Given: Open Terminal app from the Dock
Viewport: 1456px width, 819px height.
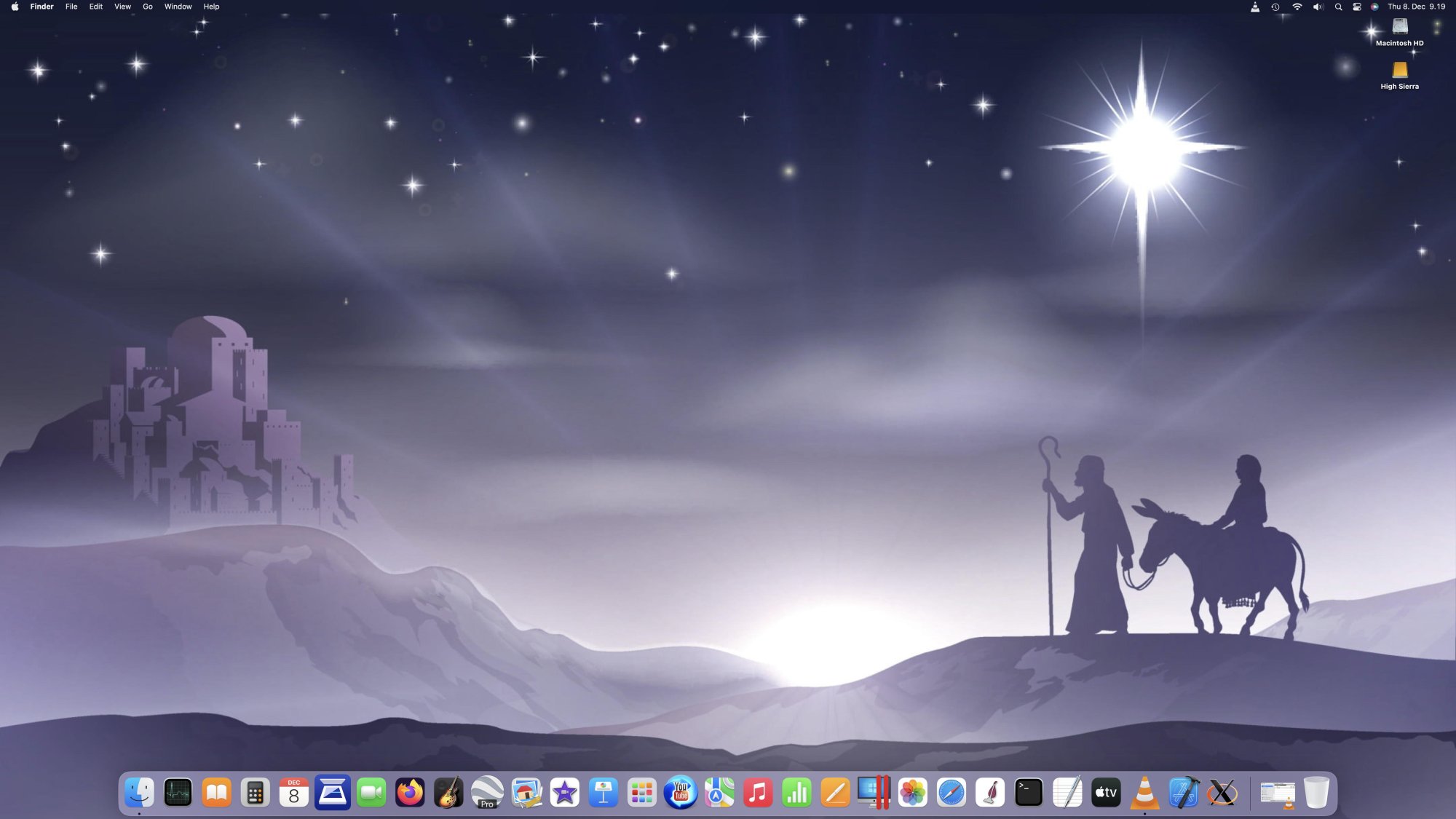Looking at the screenshot, I should click(1029, 793).
